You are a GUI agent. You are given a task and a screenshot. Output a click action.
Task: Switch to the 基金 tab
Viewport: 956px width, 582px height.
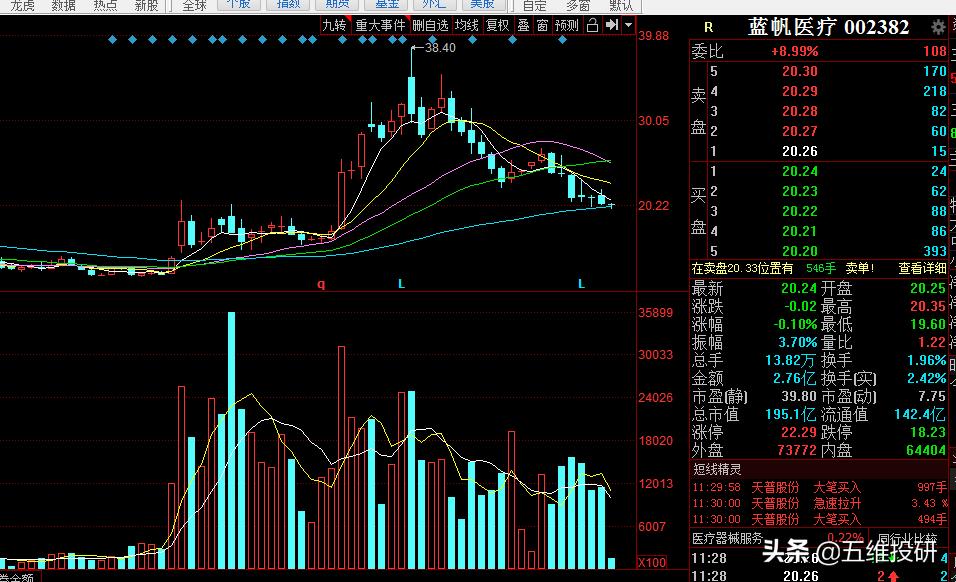[387, 5]
